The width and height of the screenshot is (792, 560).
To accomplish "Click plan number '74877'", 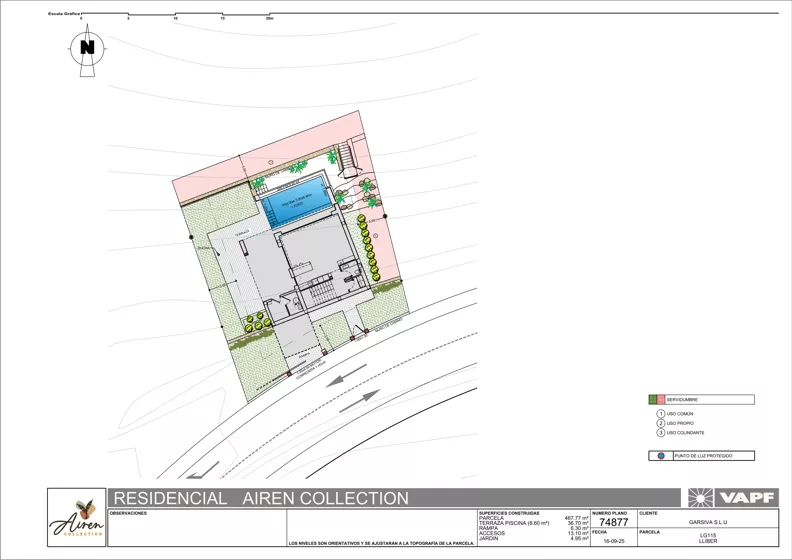I will (613, 522).
